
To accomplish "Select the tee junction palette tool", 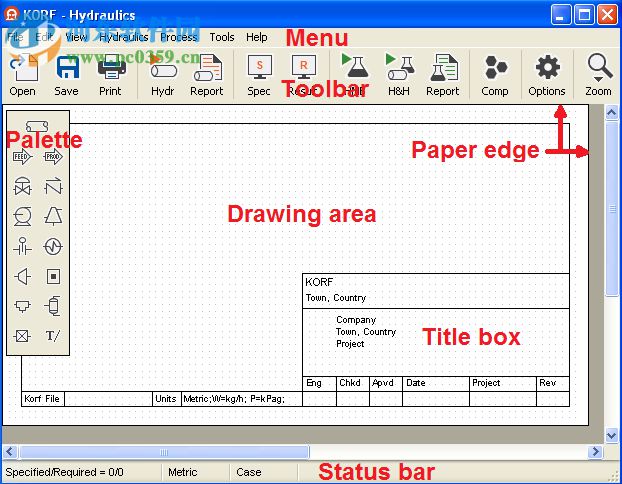I will pos(22,306).
